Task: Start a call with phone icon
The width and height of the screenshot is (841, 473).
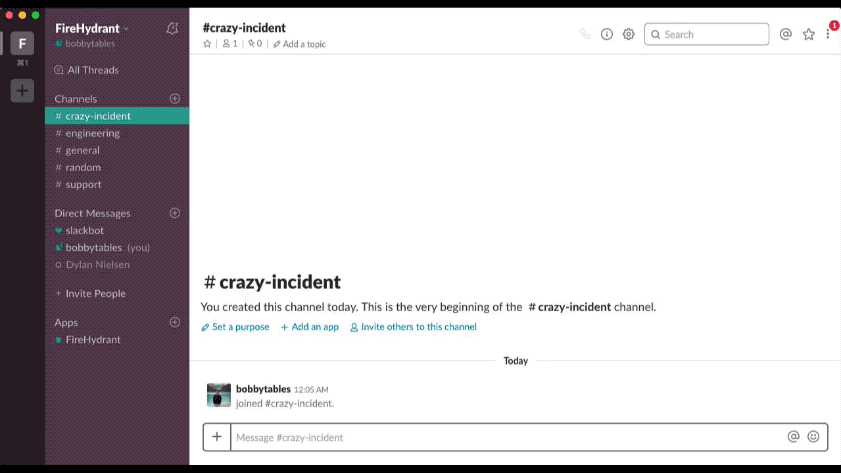Action: tap(585, 34)
